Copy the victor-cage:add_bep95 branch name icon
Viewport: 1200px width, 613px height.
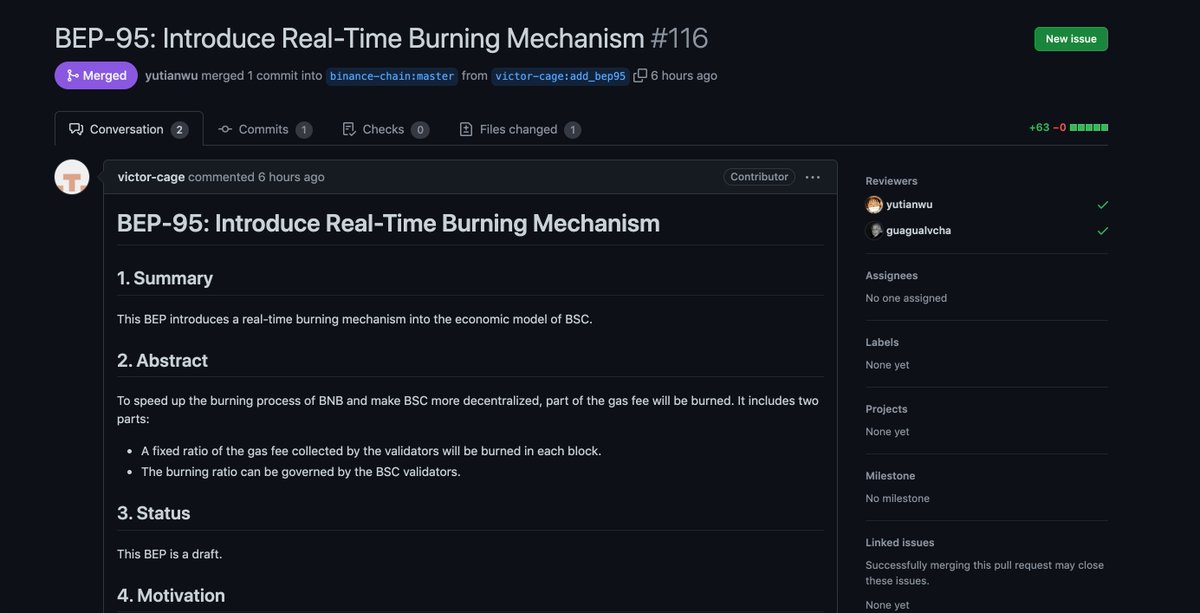pyautogui.click(x=640, y=74)
